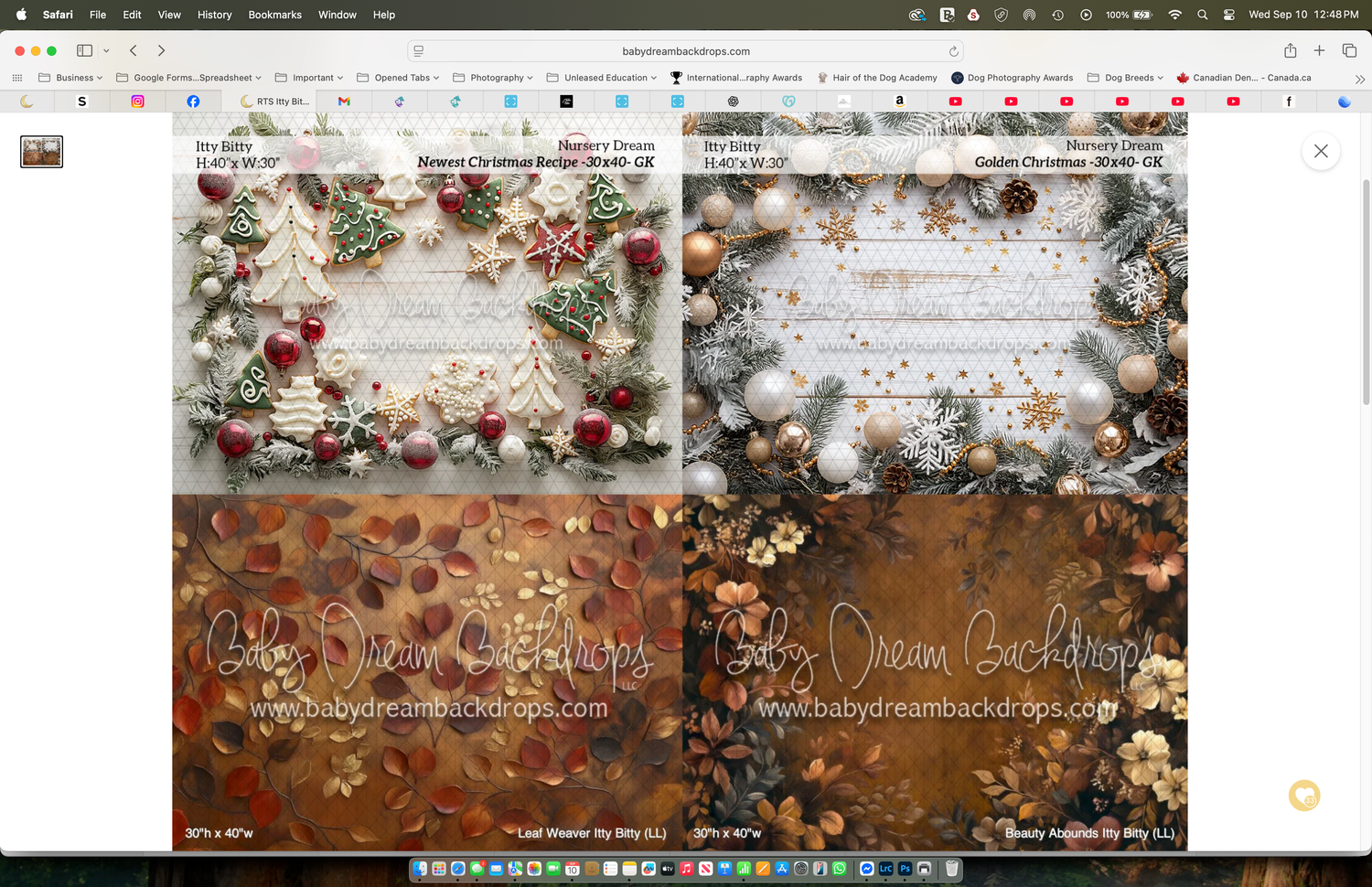Open the ChatGPT tab icon
Image resolution: width=1372 pixels, height=887 pixels.
tap(733, 102)
